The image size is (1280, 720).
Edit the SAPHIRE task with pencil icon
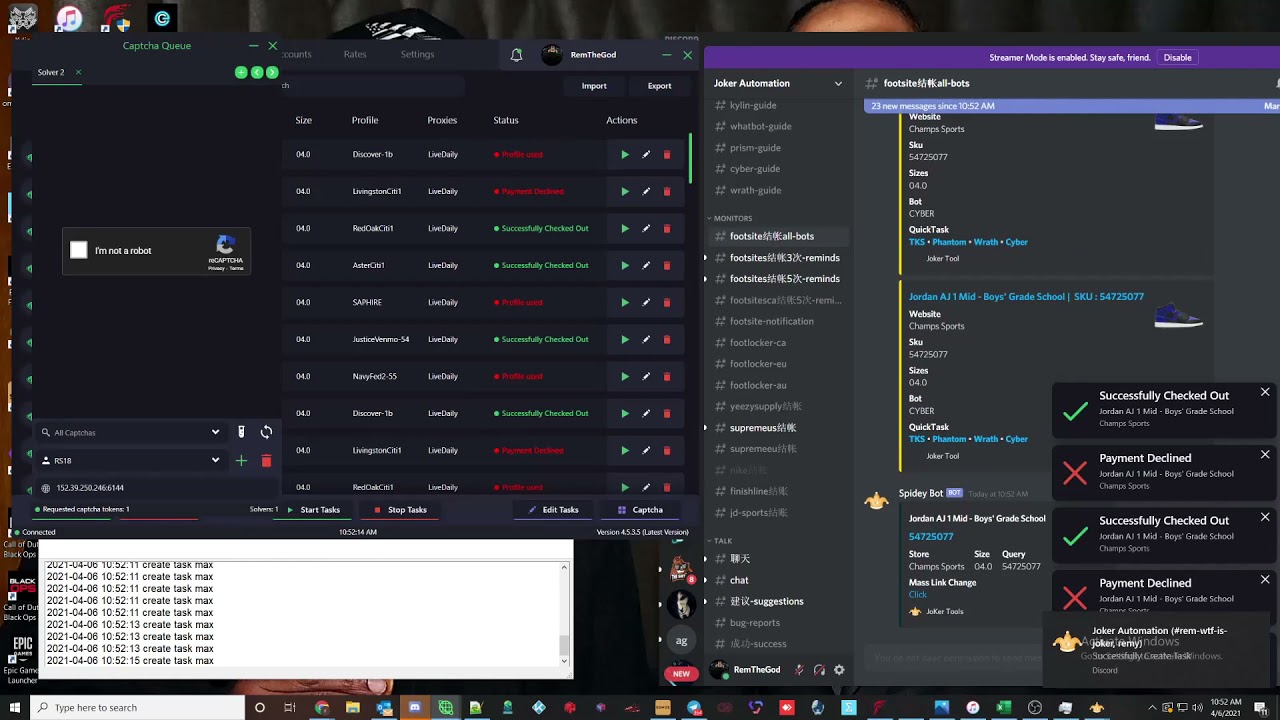[x=646, y=302]
